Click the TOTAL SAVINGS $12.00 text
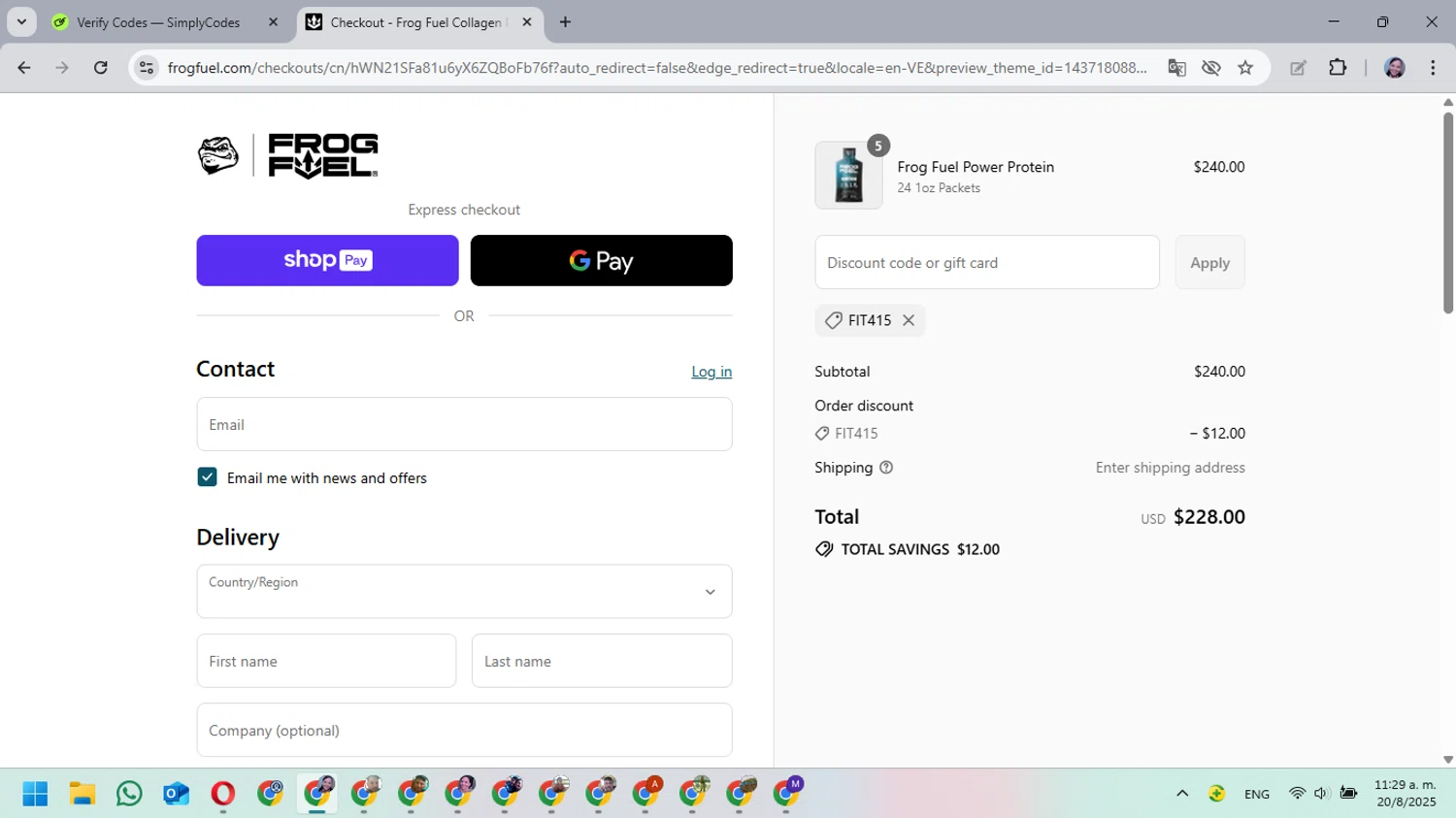Image resolution: width=1456 pixels, height=818 pixels. click(920, 549)
